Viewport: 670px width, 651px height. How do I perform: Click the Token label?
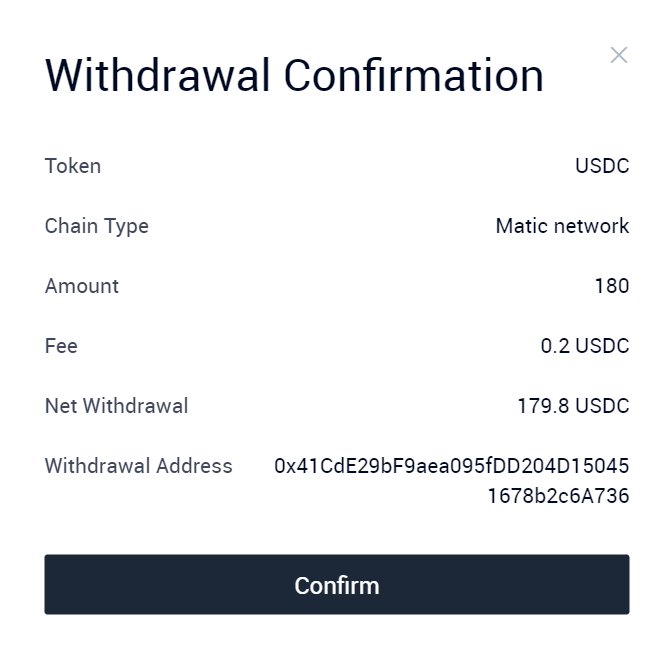pyautogui.click(x=73, y=166)
